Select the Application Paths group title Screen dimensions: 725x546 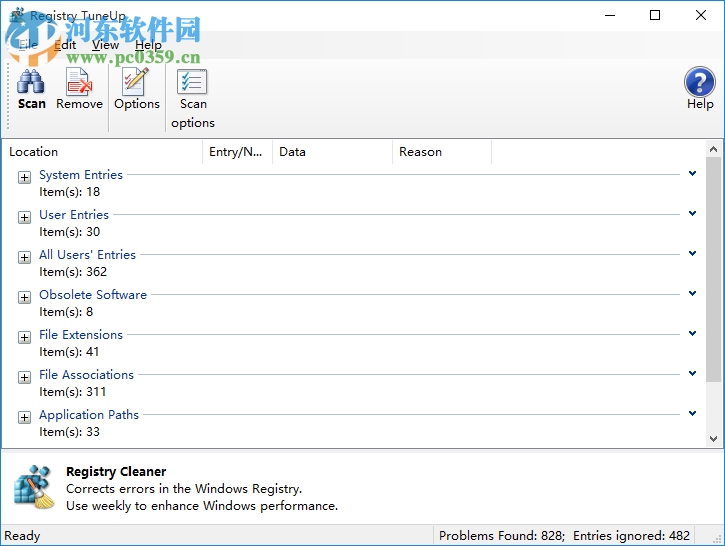tap(89, 415)
